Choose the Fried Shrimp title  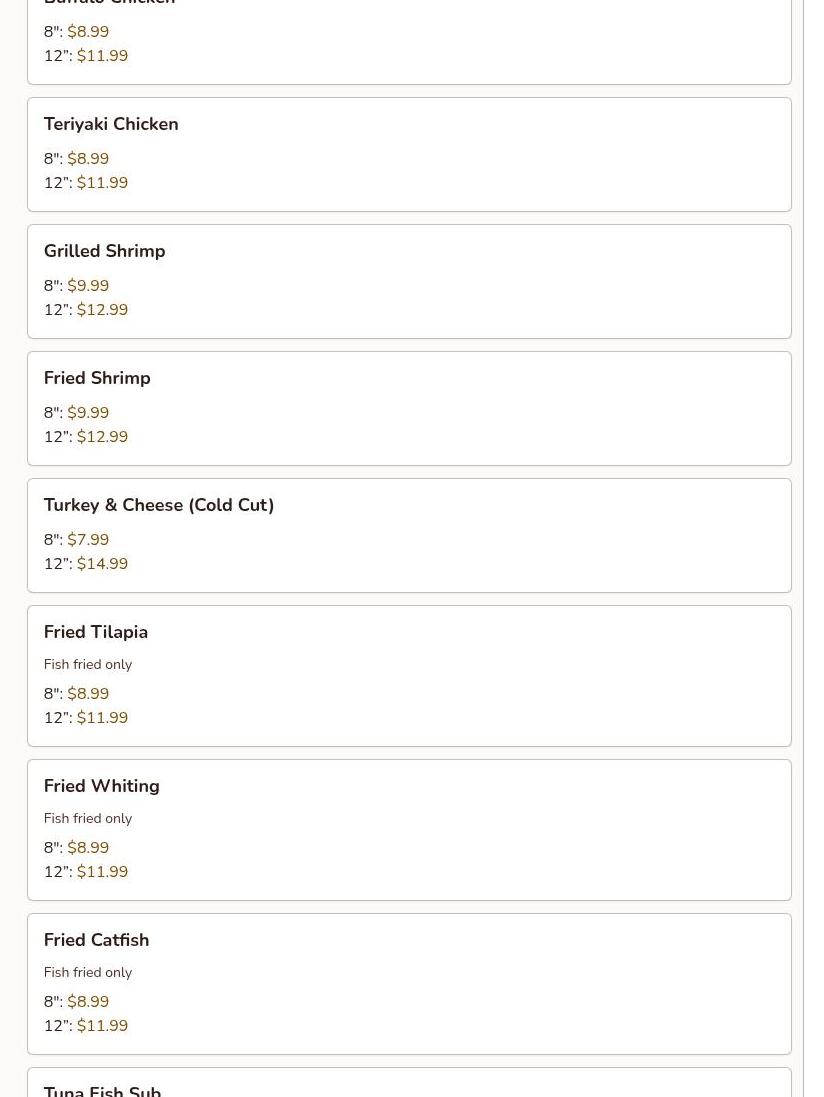[x=97, y=378]
